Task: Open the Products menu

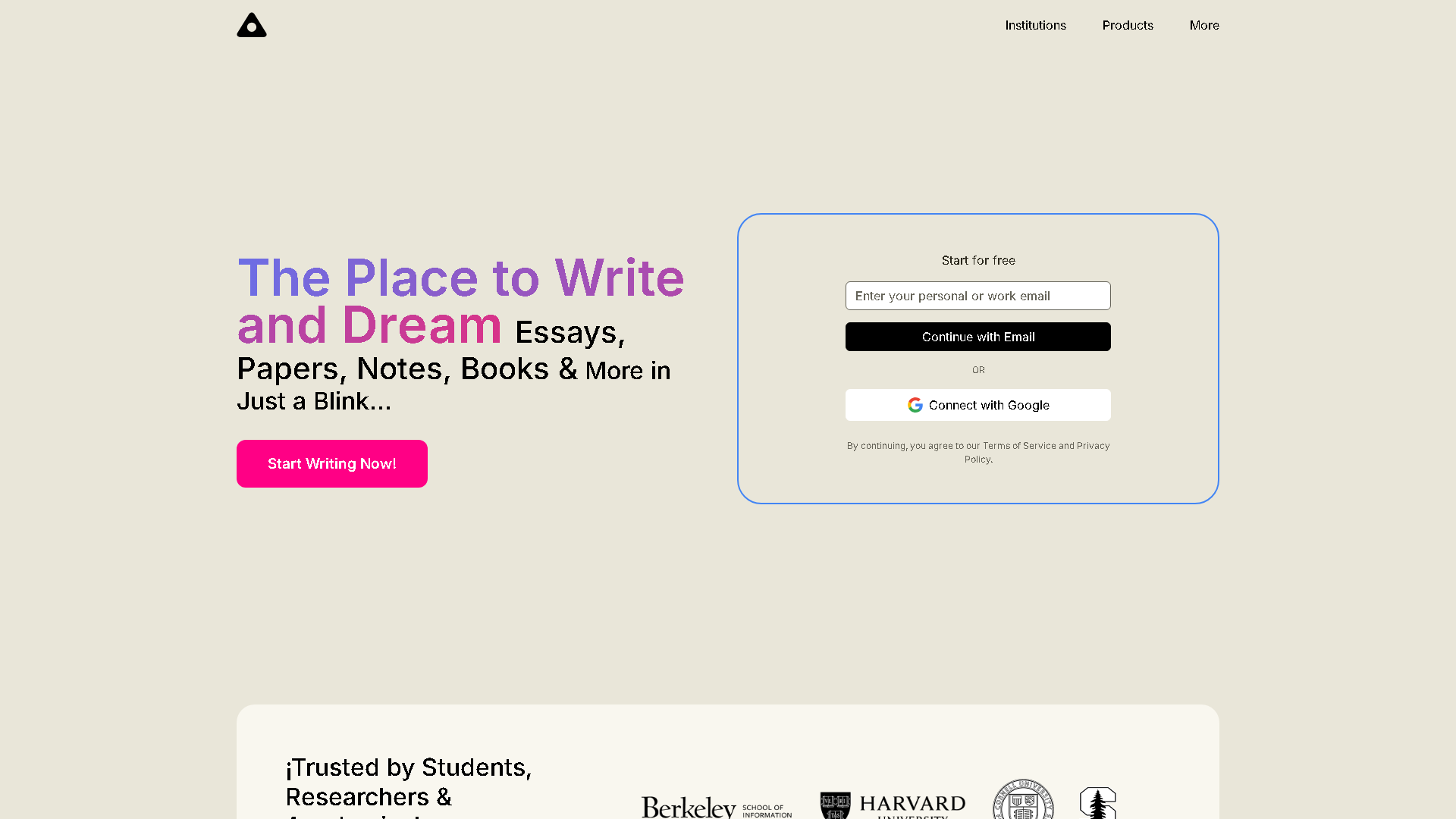Action: pos(1128,25)
